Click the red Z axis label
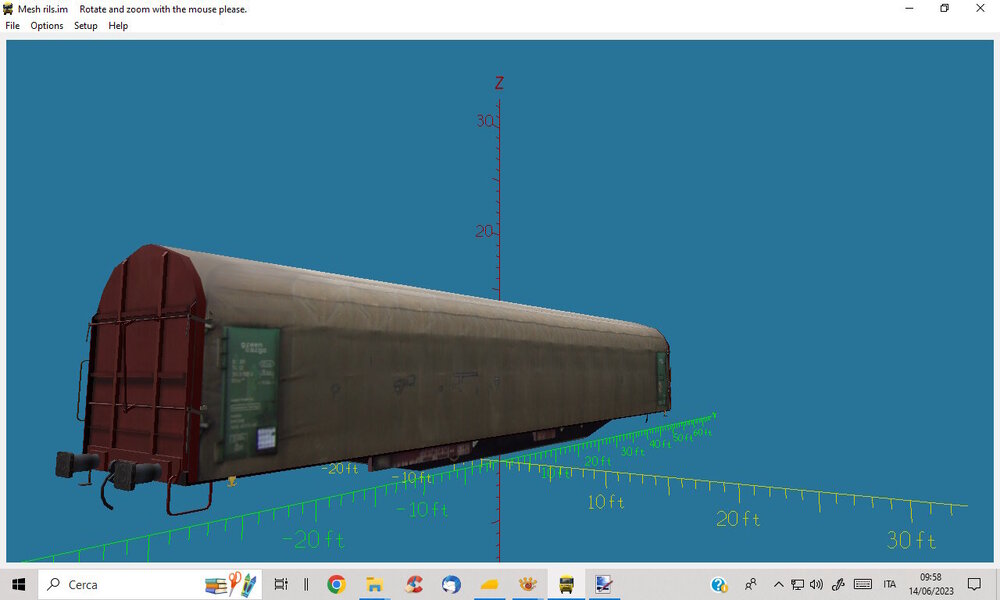The width and height of the screenshot is (1000, 600). [x=499, y=83]
